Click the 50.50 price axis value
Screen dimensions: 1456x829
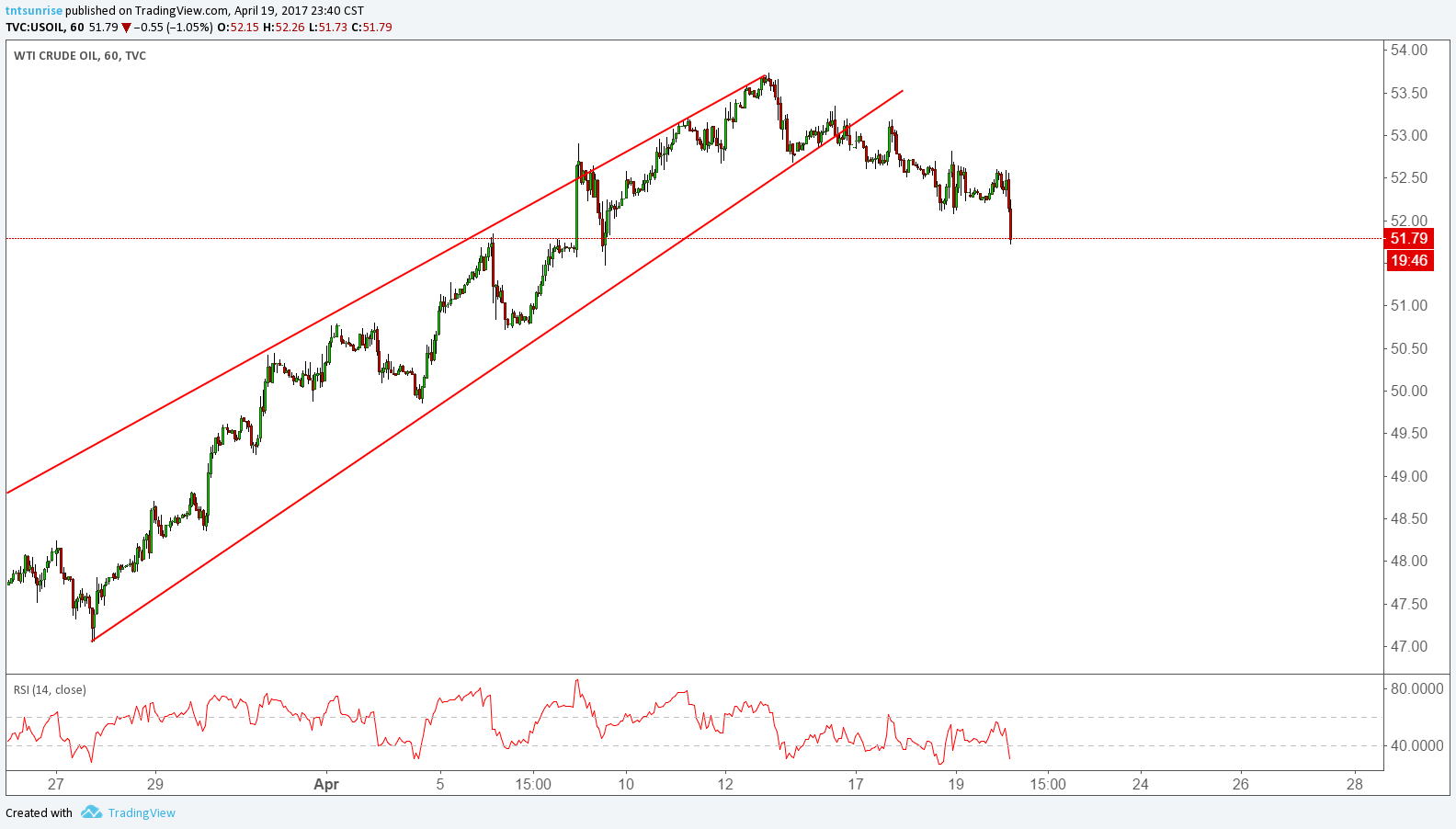click(x=1409, y=348)
